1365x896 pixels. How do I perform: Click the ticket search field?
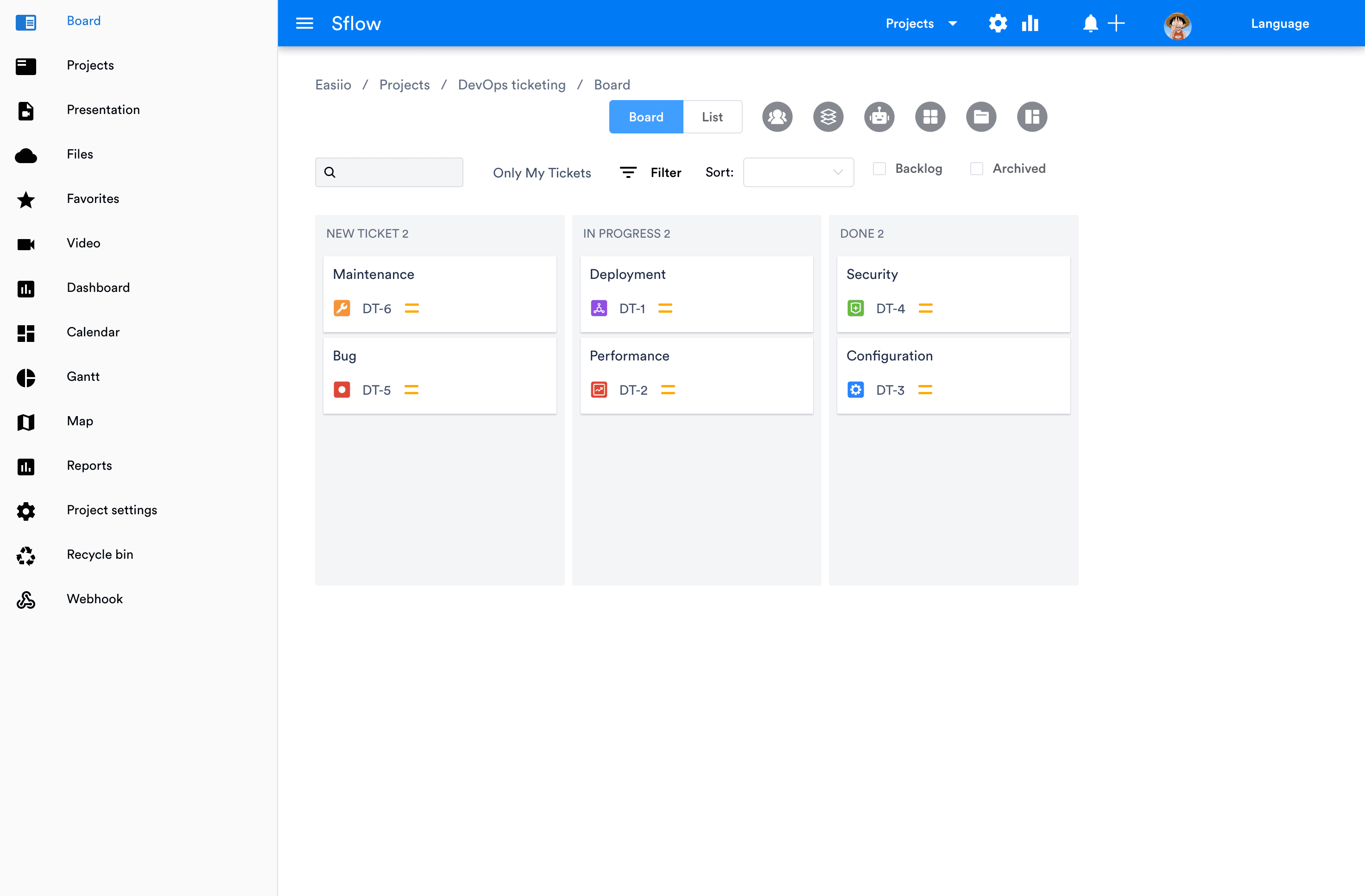tap(389, 172)
